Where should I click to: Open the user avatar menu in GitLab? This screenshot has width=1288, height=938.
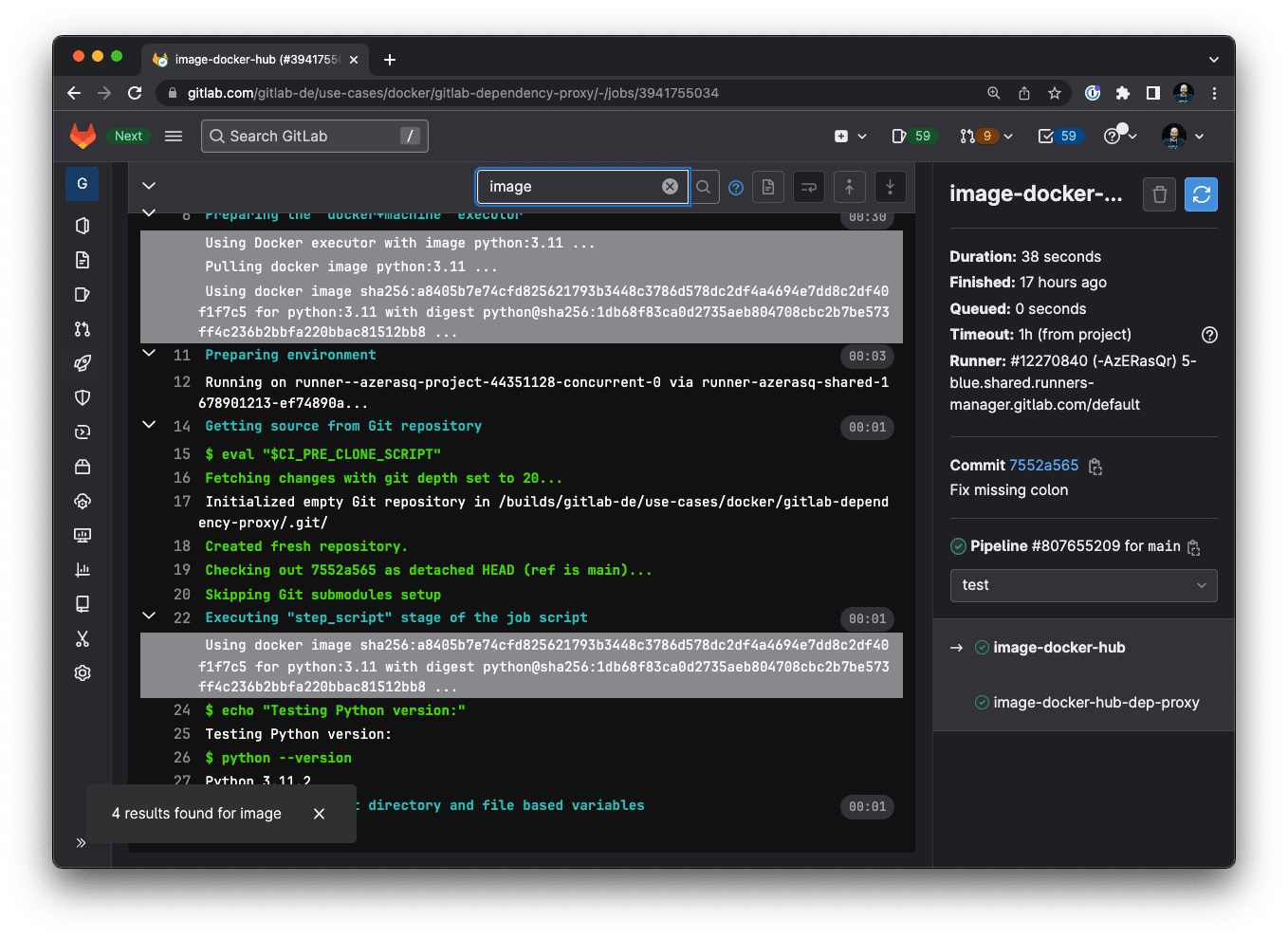[1183, 137]
